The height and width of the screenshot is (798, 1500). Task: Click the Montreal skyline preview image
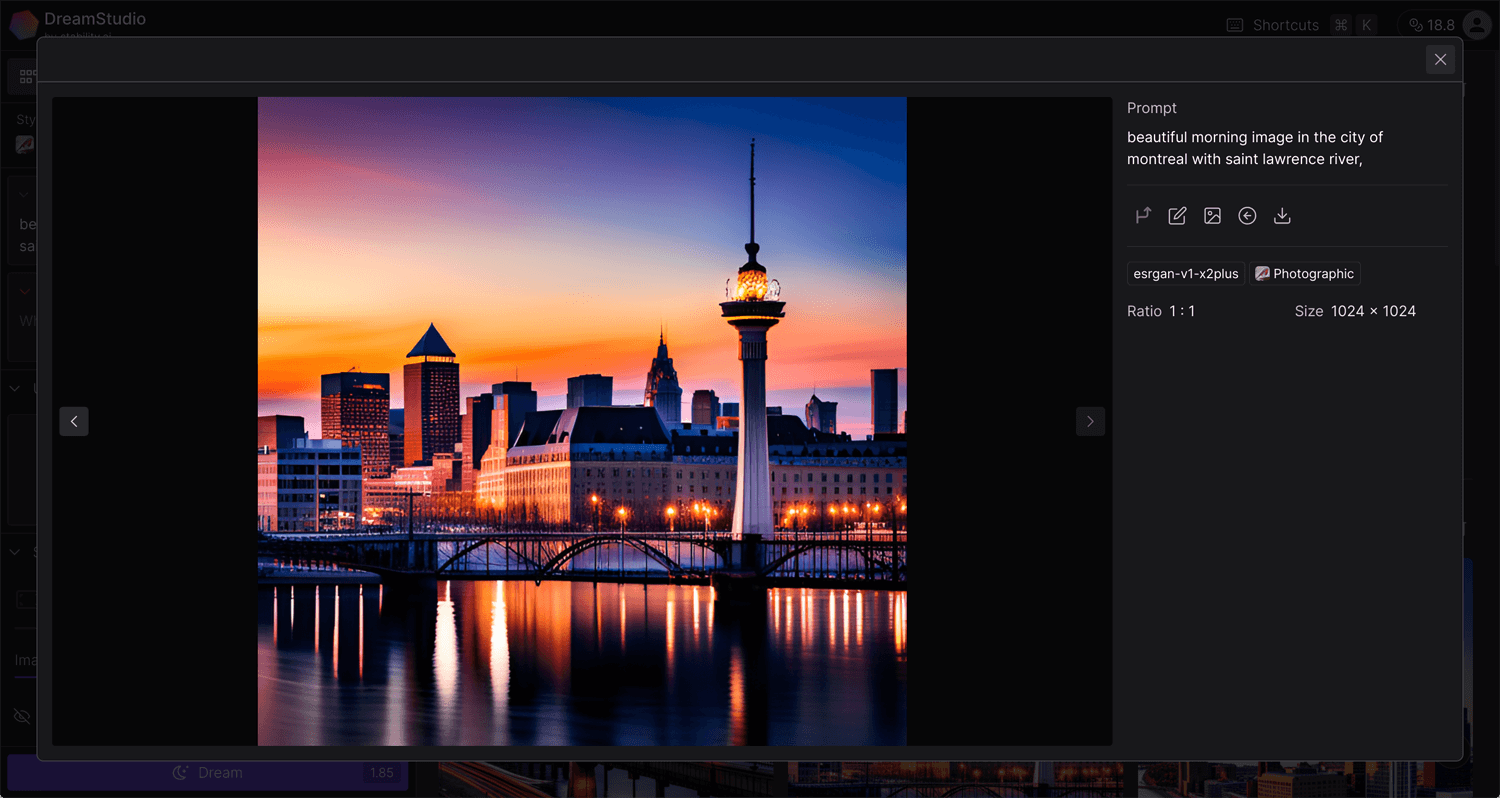coord(582,421)
